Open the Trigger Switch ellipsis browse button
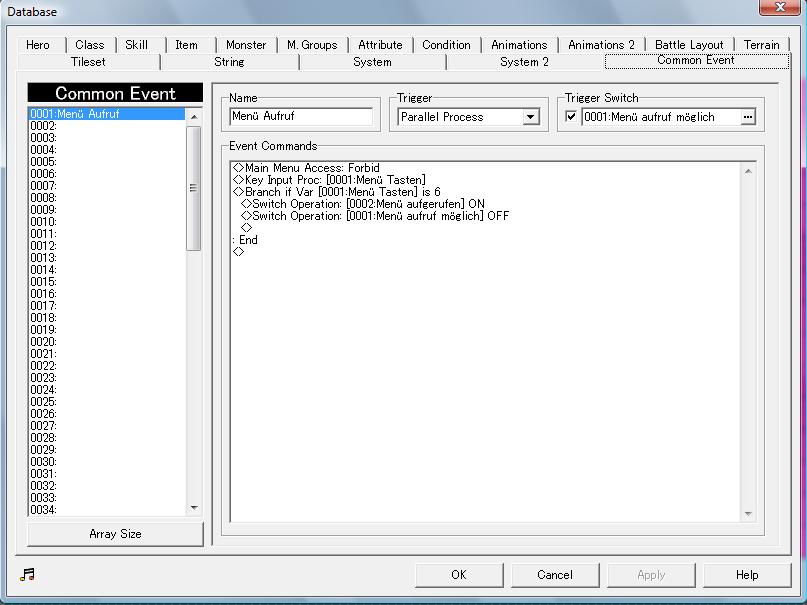This screenshot has width=807, height=605. click(748, 117)
